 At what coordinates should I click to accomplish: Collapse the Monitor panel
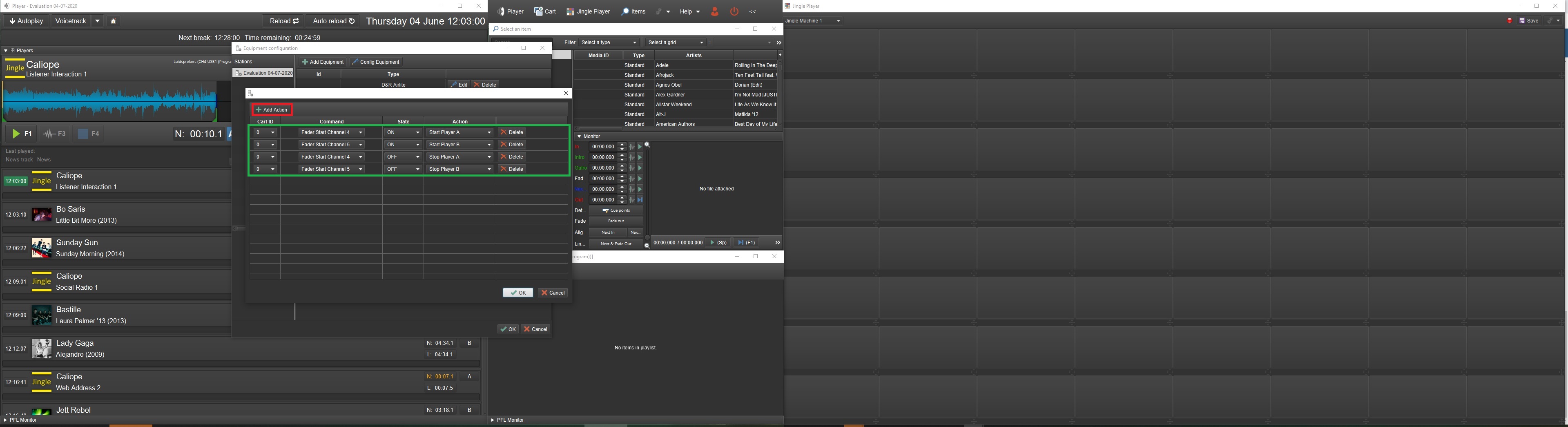[579, 136]
